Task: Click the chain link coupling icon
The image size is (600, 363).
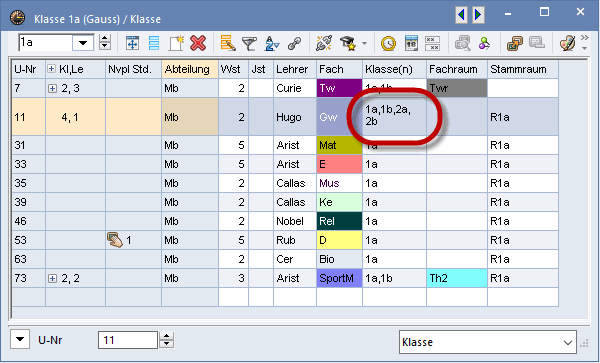Action: coord(294,44)
